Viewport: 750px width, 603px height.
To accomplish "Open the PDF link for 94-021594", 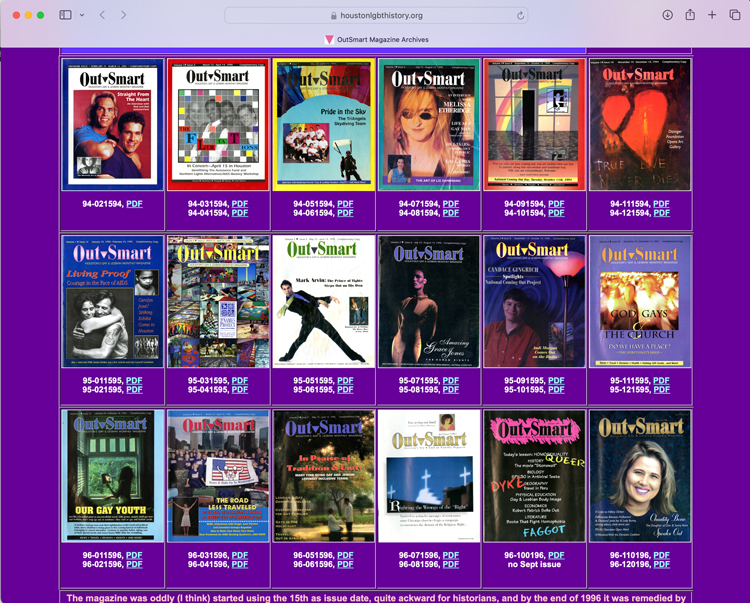I will (134, 204).
